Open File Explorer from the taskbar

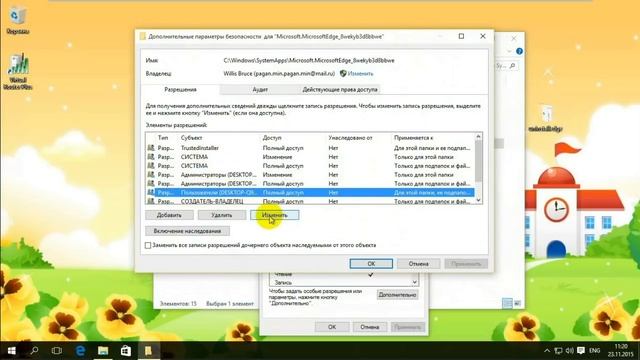[103, 351]
